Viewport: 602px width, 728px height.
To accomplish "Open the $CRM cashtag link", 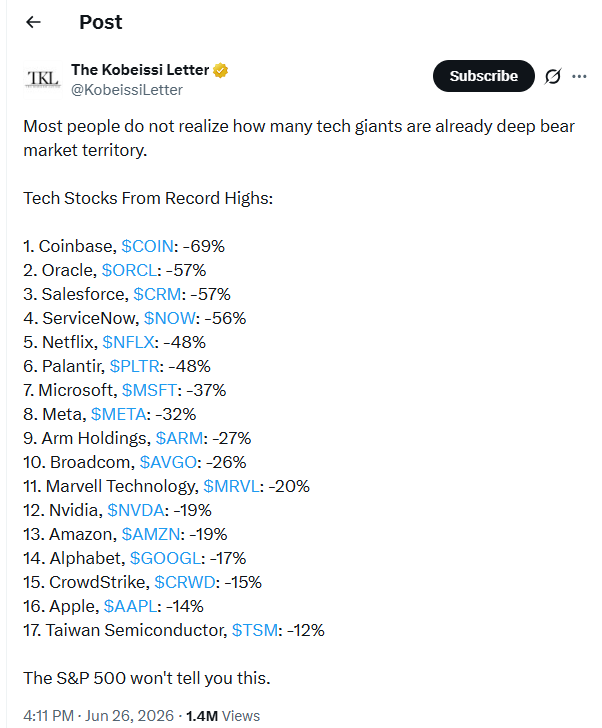I will pos(158,294).
